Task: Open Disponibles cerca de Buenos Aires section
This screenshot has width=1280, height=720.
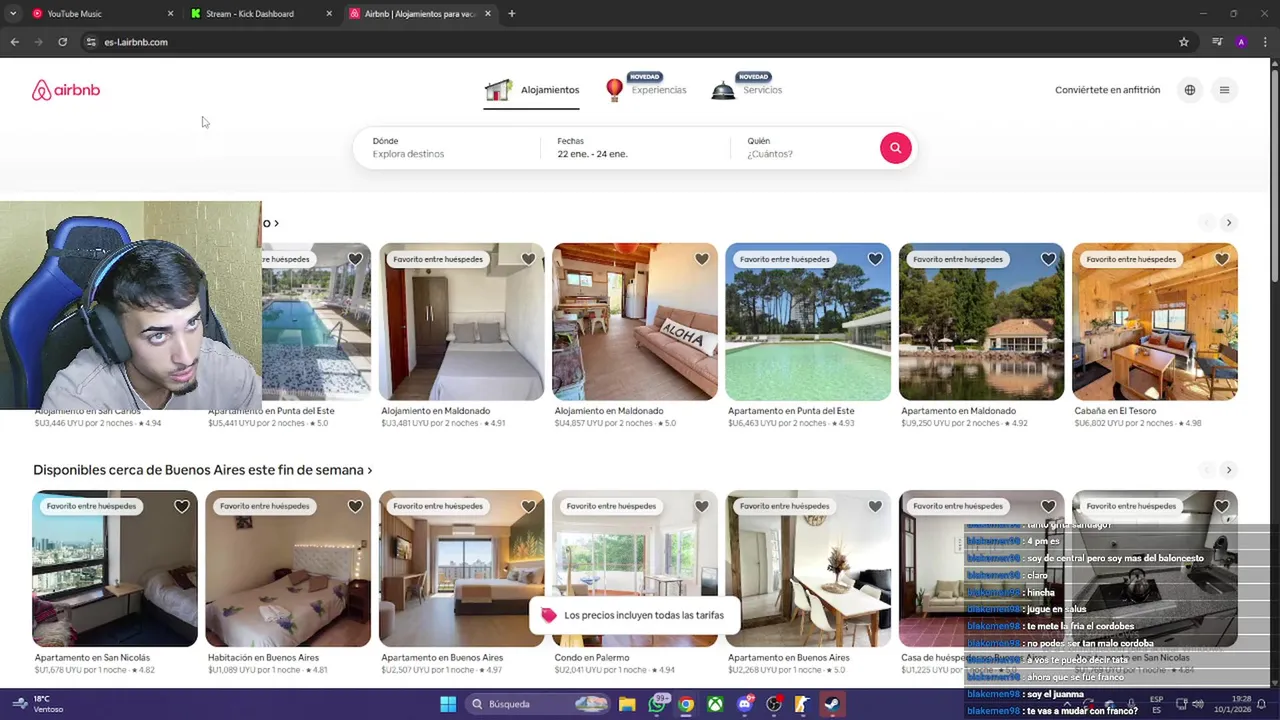Action: [x=202, y=470]
